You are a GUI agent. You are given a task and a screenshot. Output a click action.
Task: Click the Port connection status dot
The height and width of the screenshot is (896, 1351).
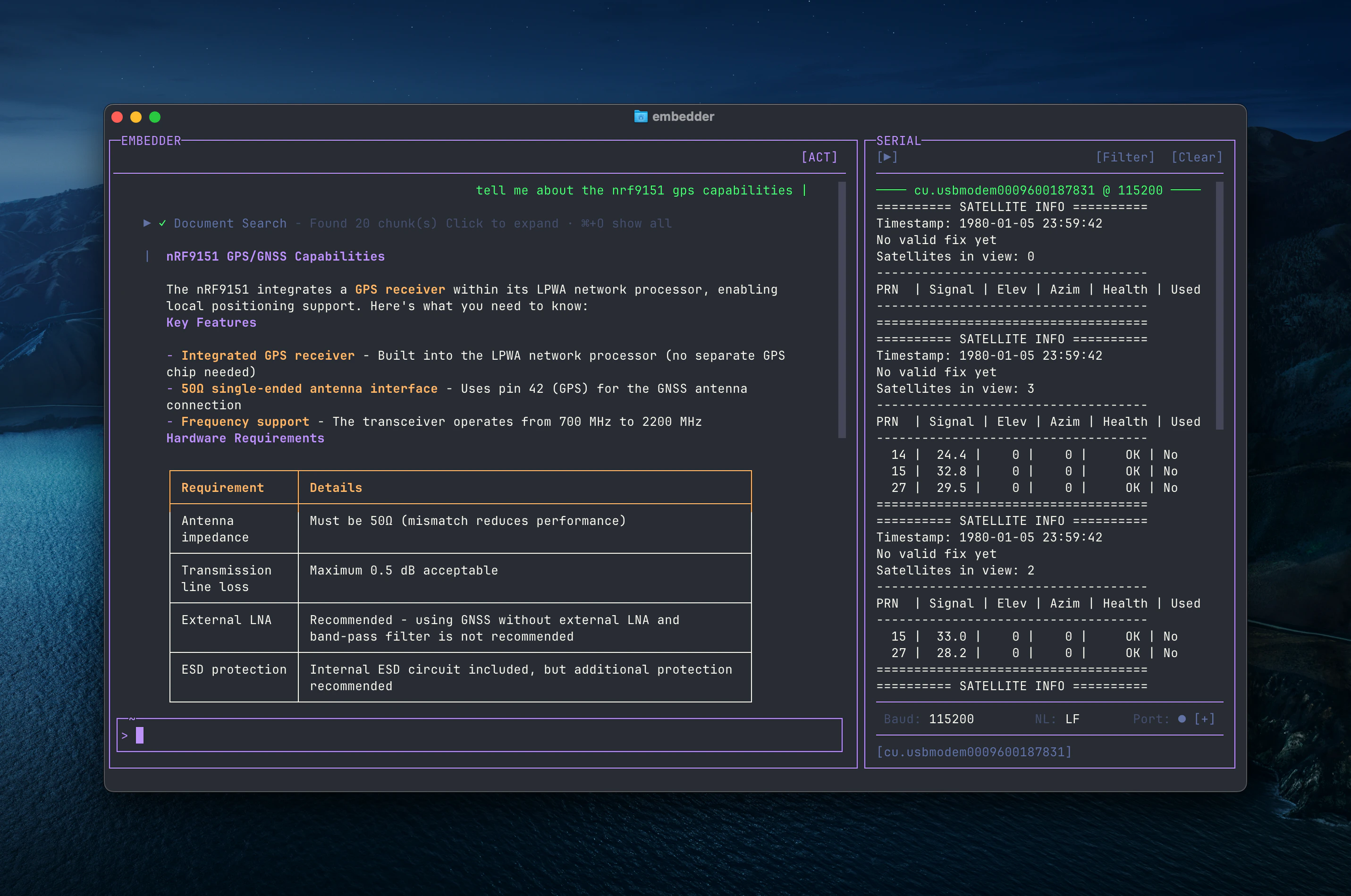point(1182,719)
